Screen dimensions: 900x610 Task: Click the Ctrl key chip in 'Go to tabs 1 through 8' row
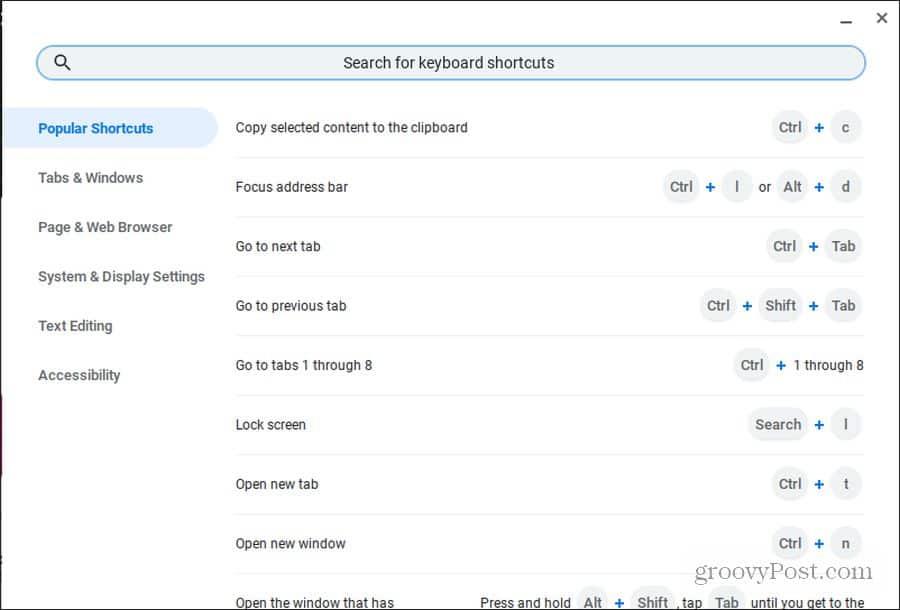(751, 366)
